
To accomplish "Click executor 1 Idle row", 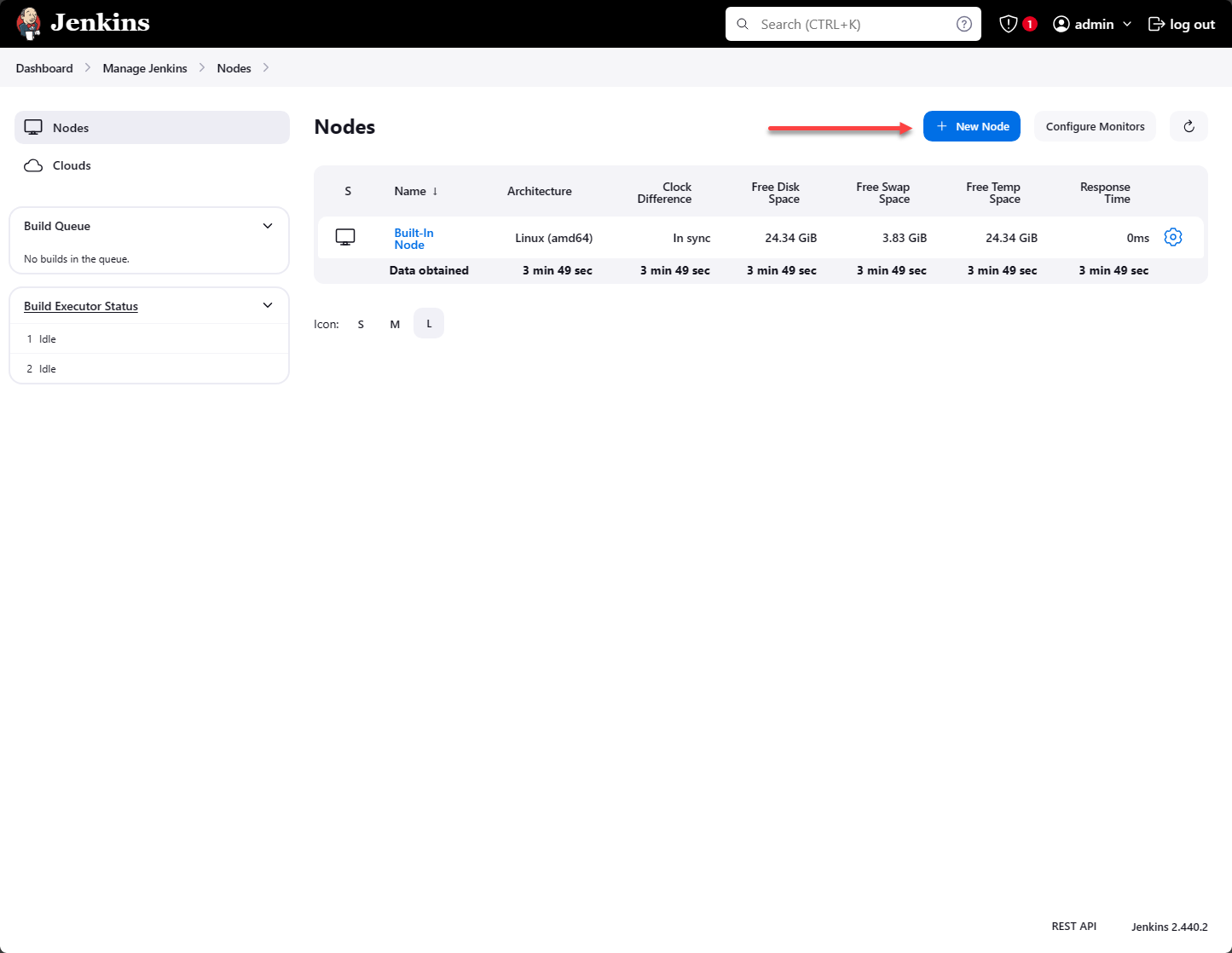I will (x=149, y=338).
